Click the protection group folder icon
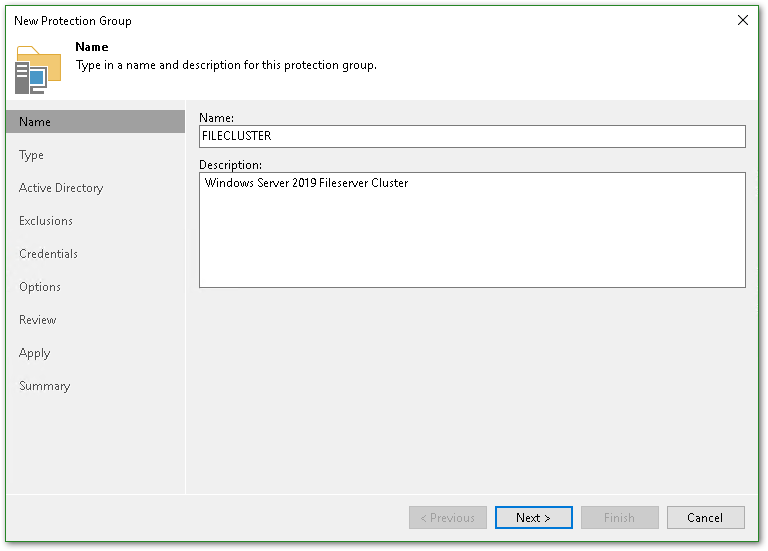Viewport: 768px width, 551px height. pos(38,69)
